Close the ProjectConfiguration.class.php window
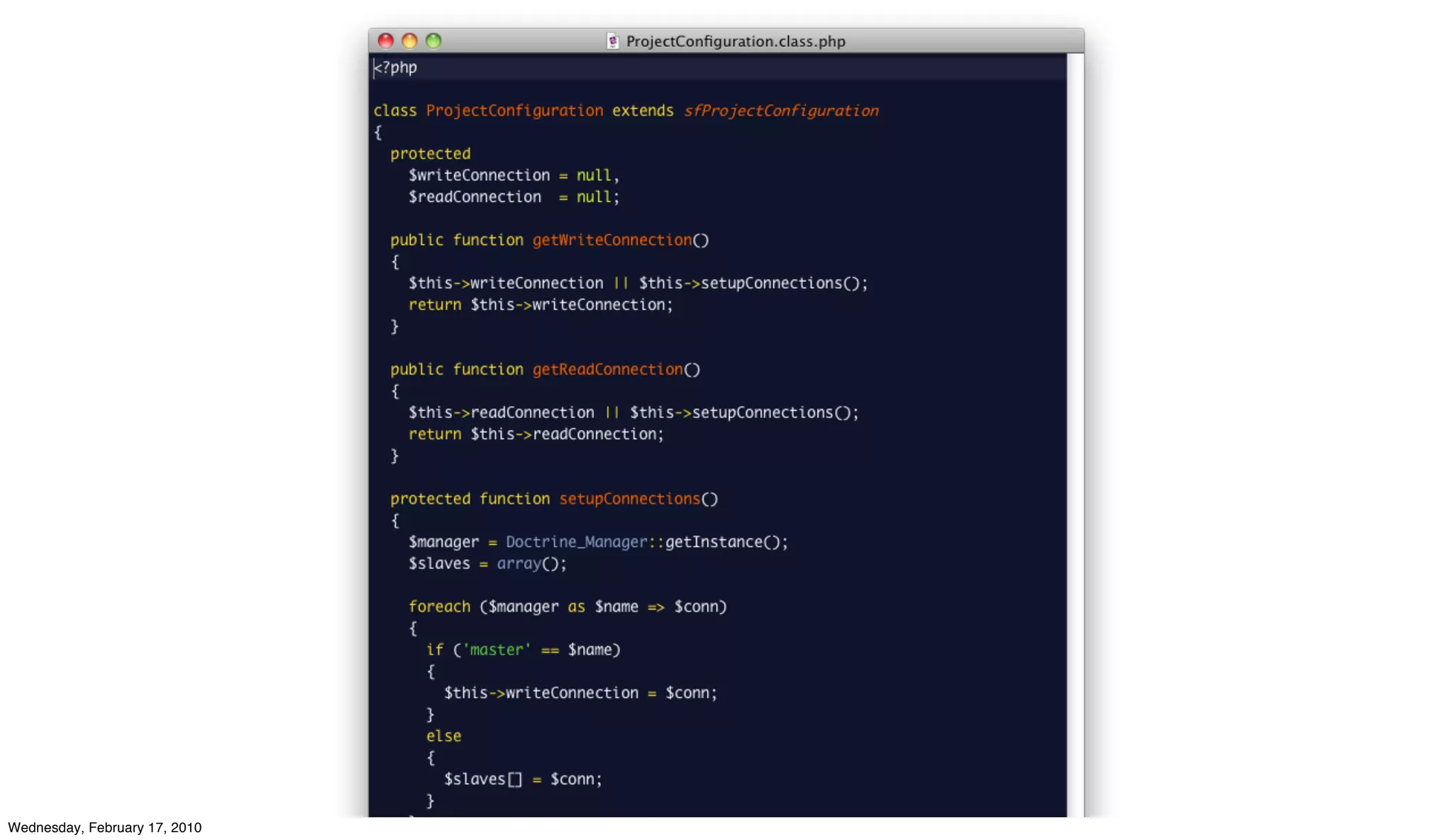 click(x=385, y=41)
